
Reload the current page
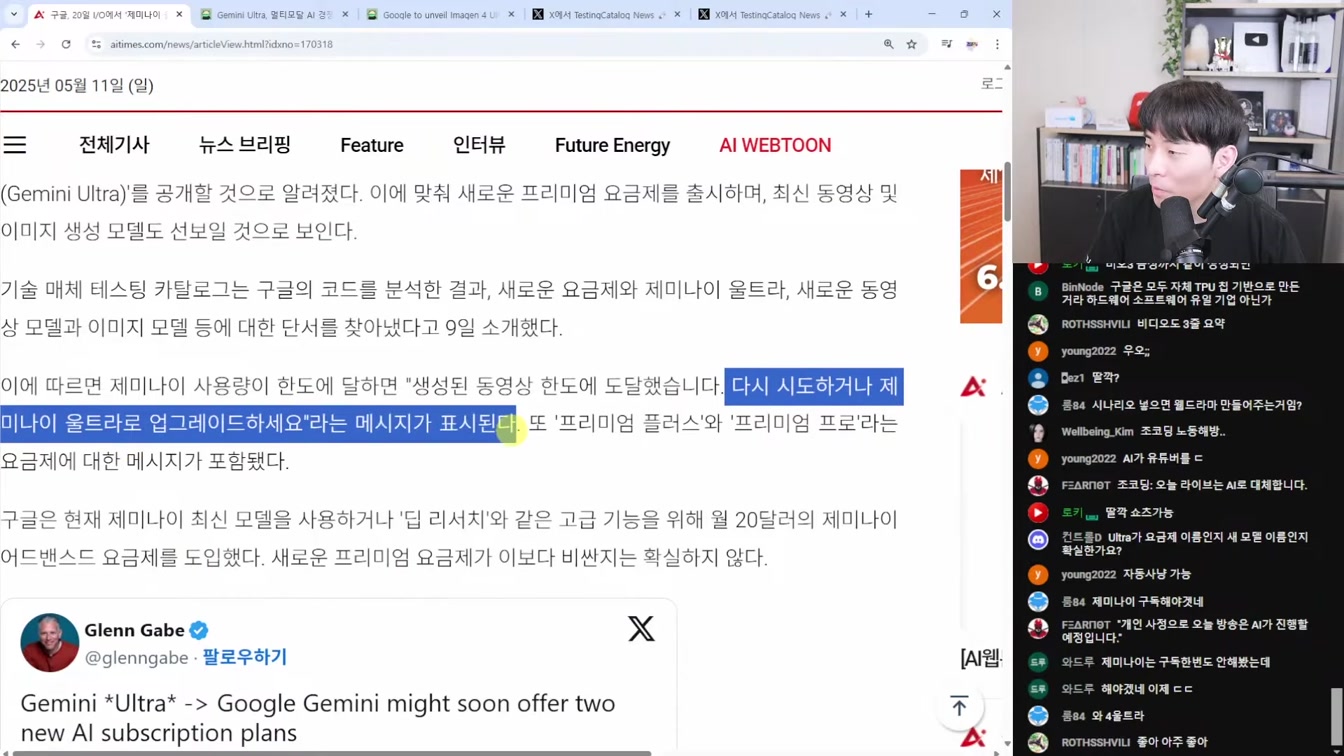[66, 44]
